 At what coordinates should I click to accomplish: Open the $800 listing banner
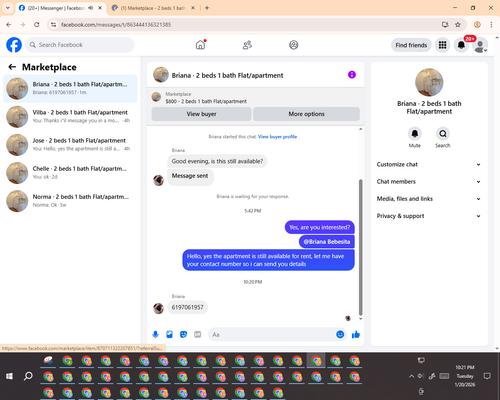tap(255, 98)
